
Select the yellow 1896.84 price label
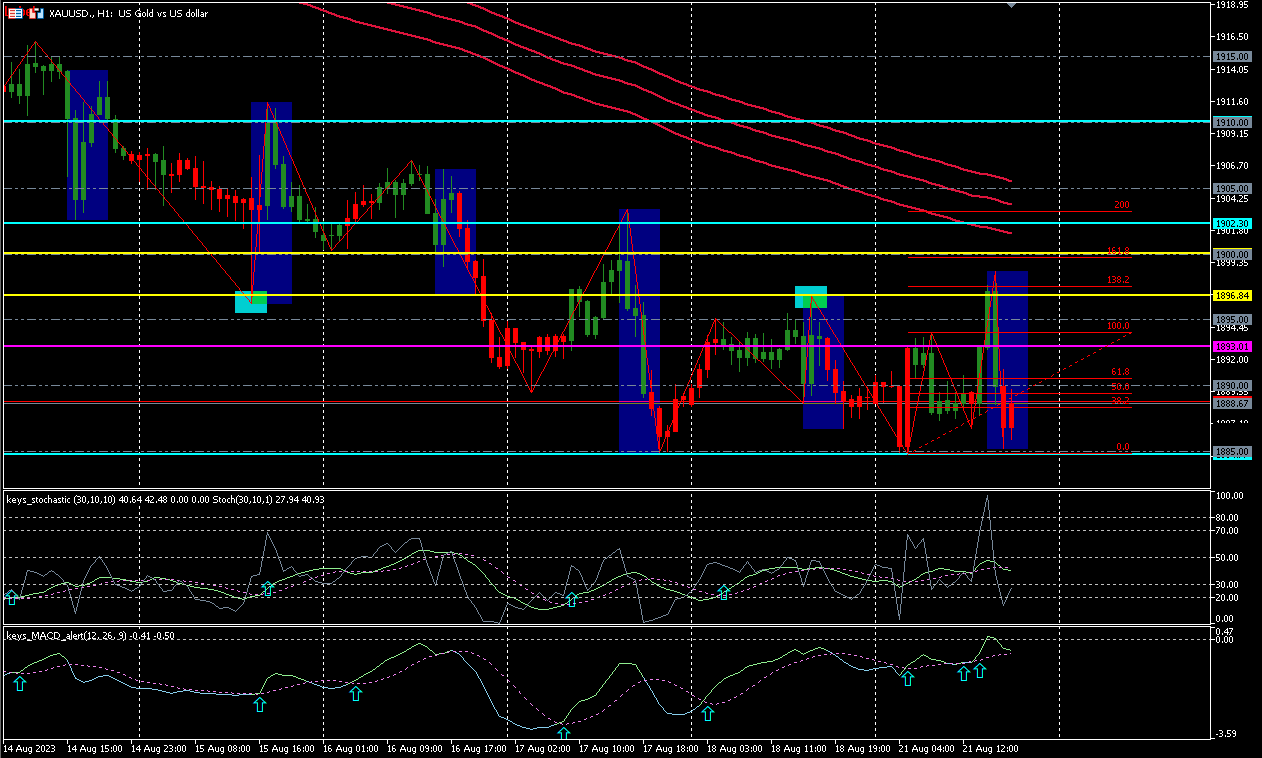1232,296
